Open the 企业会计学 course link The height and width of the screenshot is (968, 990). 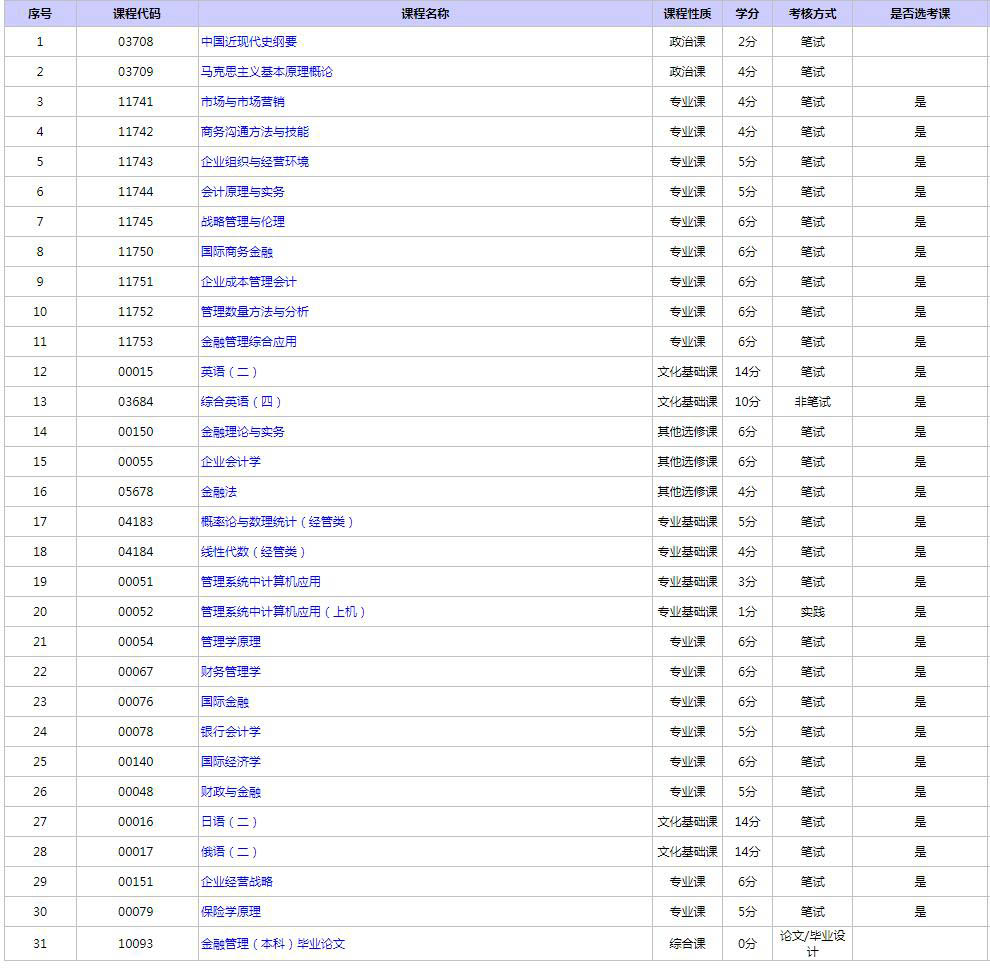230,462
